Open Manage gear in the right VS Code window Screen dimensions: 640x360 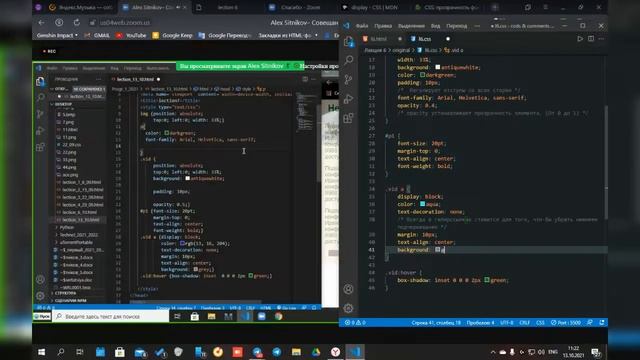point(349,308)
